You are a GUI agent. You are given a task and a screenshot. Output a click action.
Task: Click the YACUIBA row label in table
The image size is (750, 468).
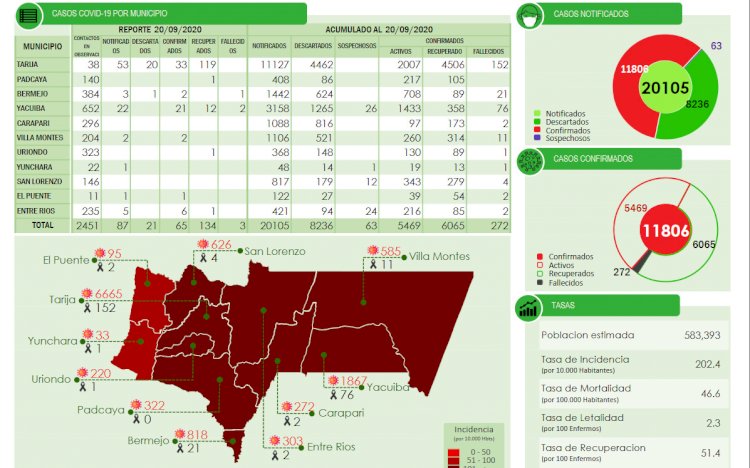coord(31,108)
